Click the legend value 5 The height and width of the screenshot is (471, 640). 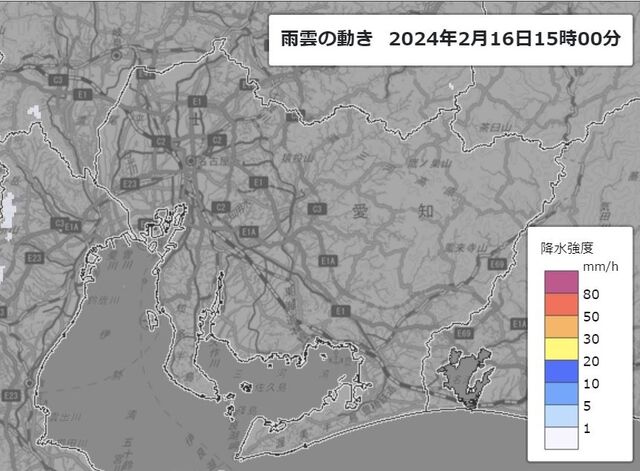(587, 406)
